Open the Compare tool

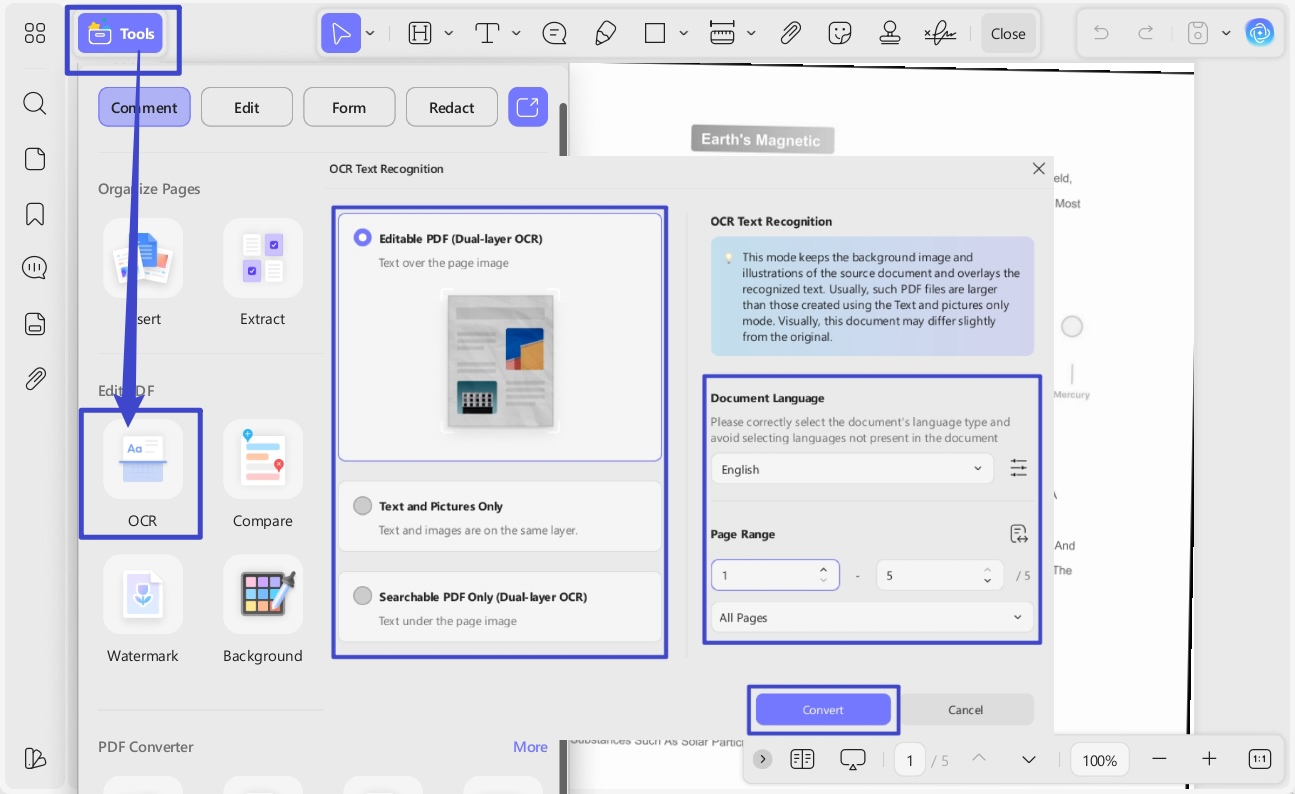coord(262,460)
